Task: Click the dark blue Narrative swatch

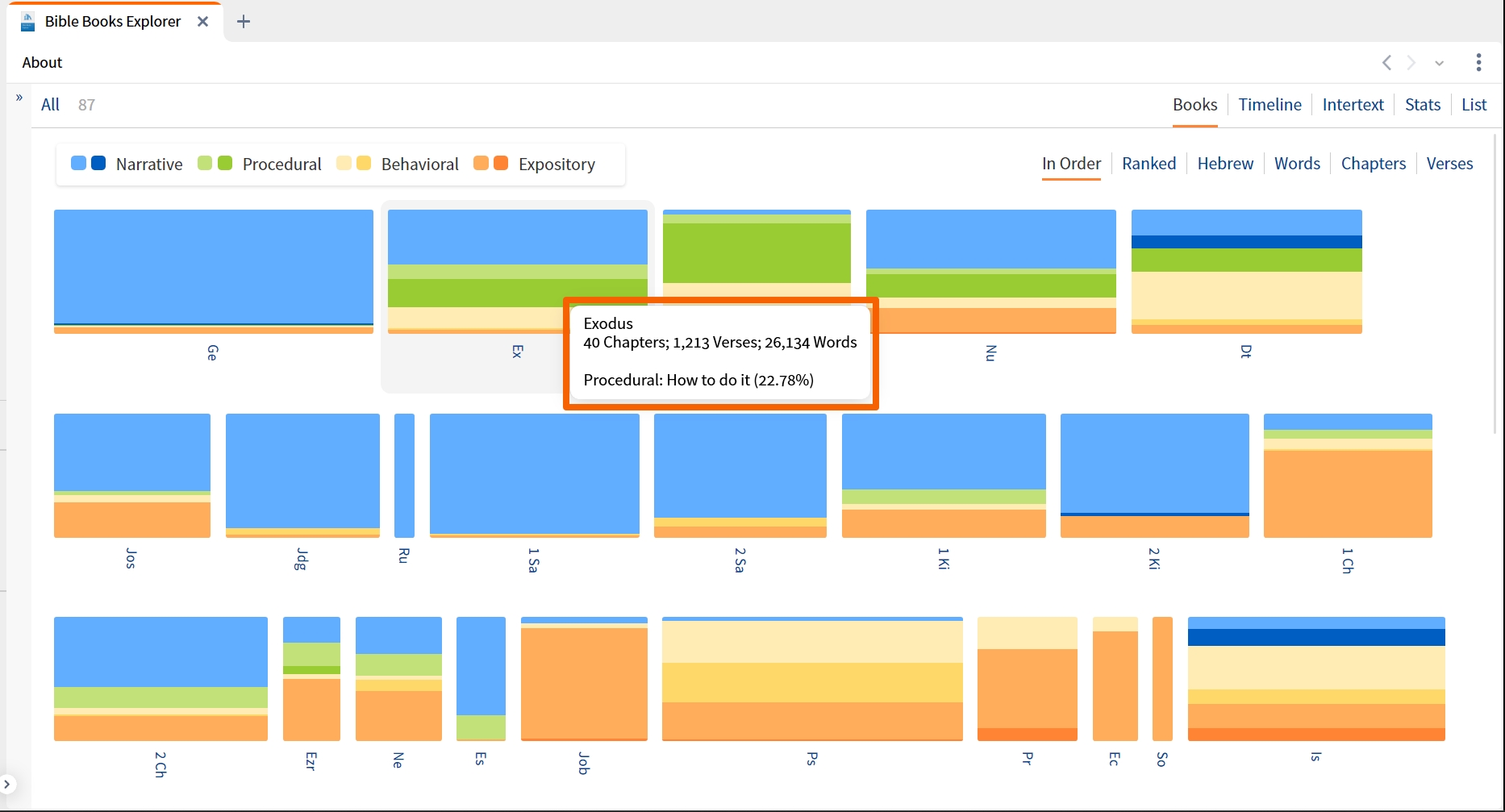Action: (98, 163)
